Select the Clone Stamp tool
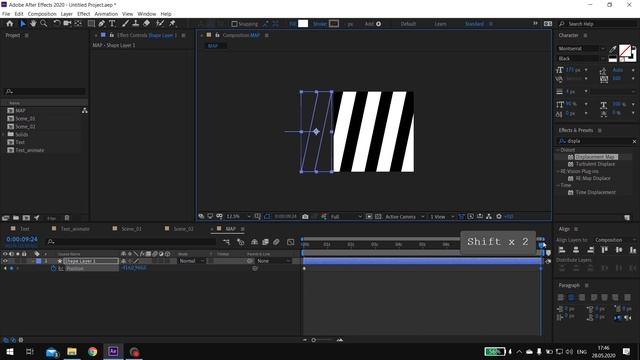Viewport: 640px width, 360px height. [136, 24]
